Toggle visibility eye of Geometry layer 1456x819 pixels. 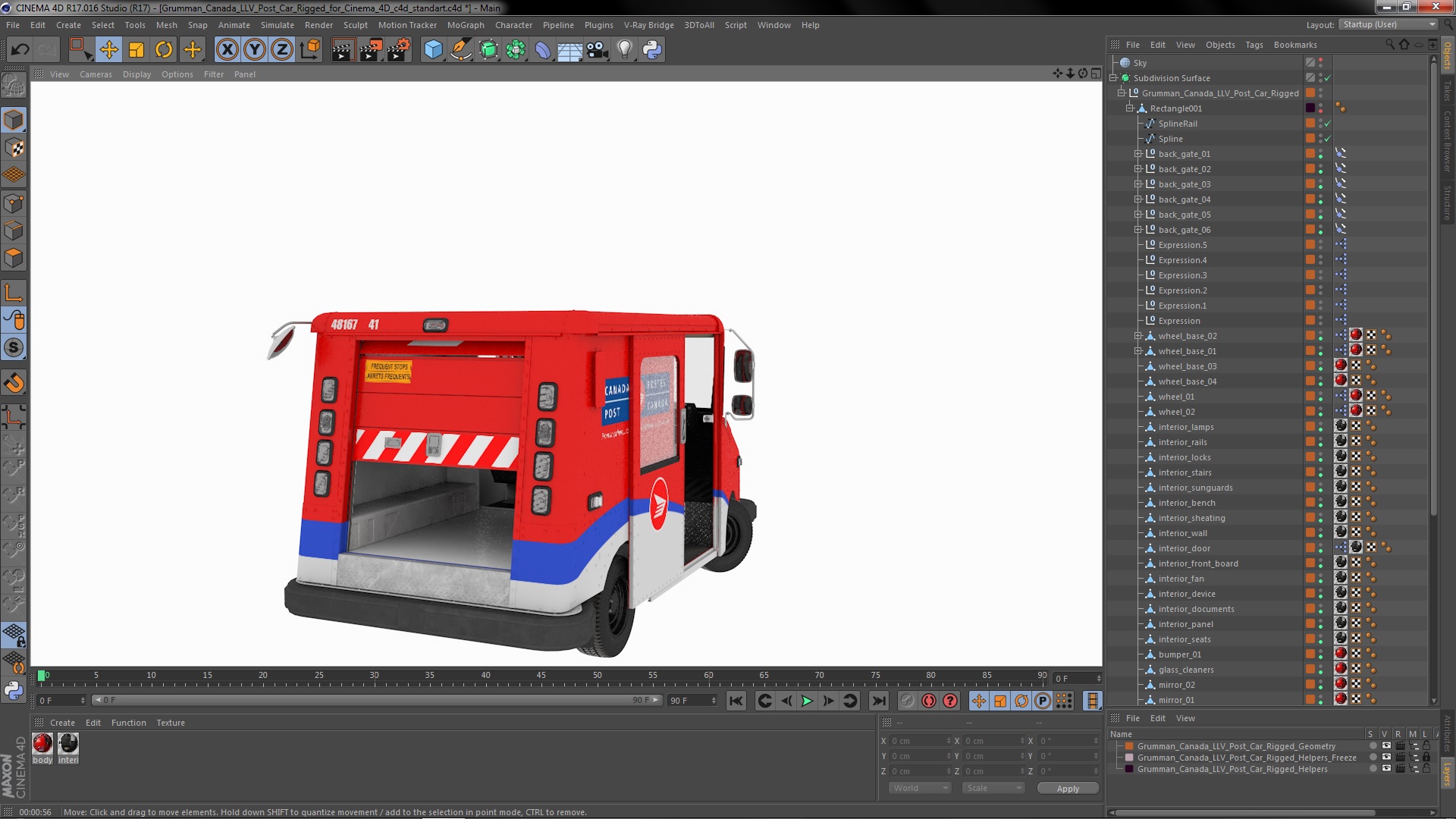(1386, 746)
